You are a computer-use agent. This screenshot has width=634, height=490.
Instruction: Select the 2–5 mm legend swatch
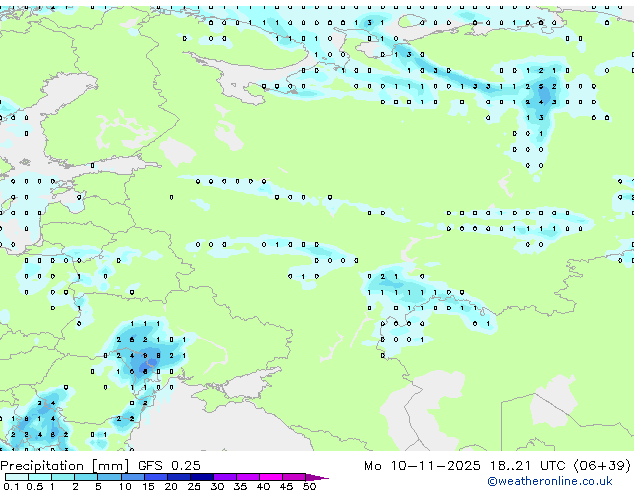(x=86, y=477)
